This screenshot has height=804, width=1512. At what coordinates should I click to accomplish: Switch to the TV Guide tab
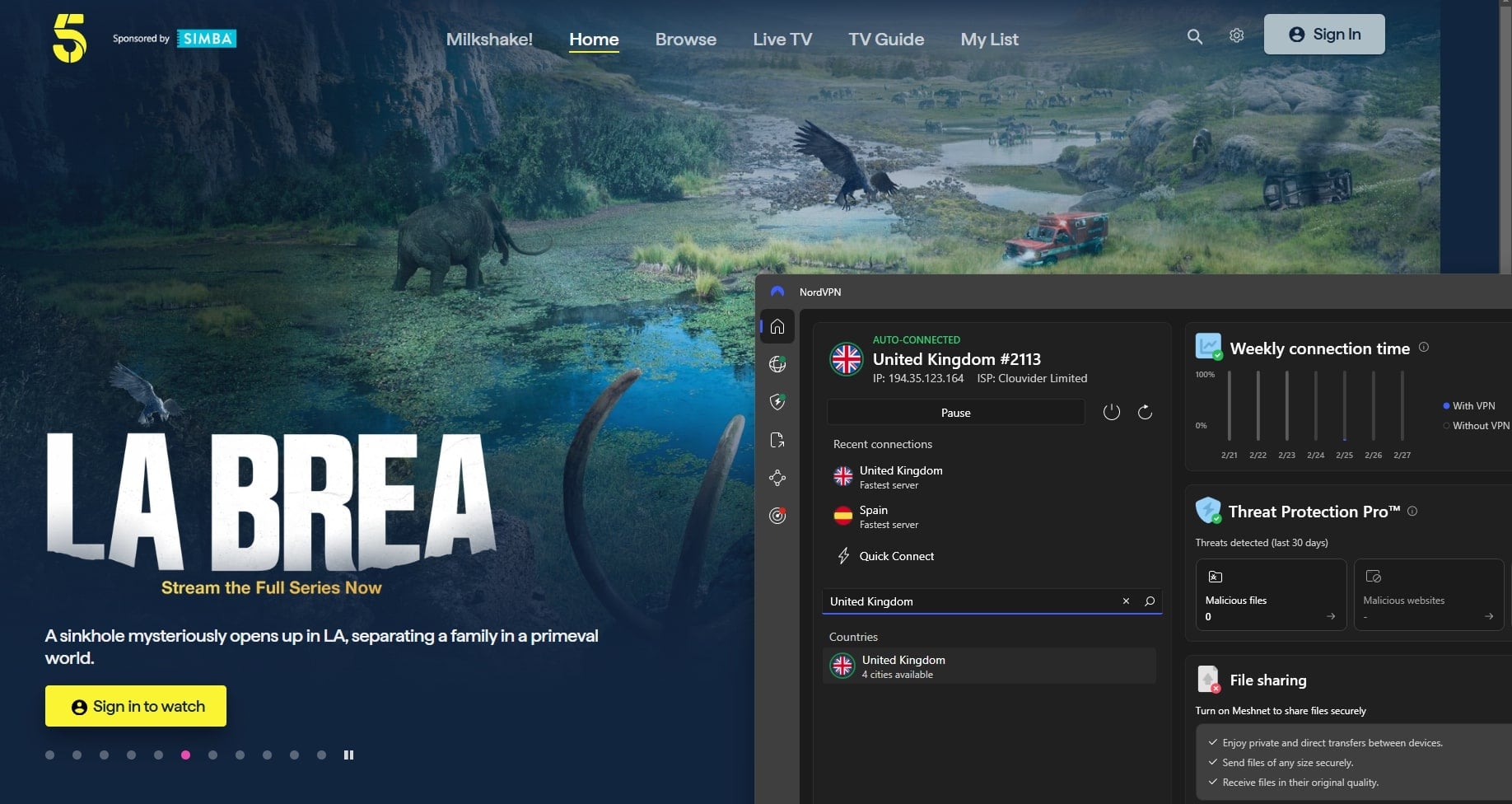885,39
